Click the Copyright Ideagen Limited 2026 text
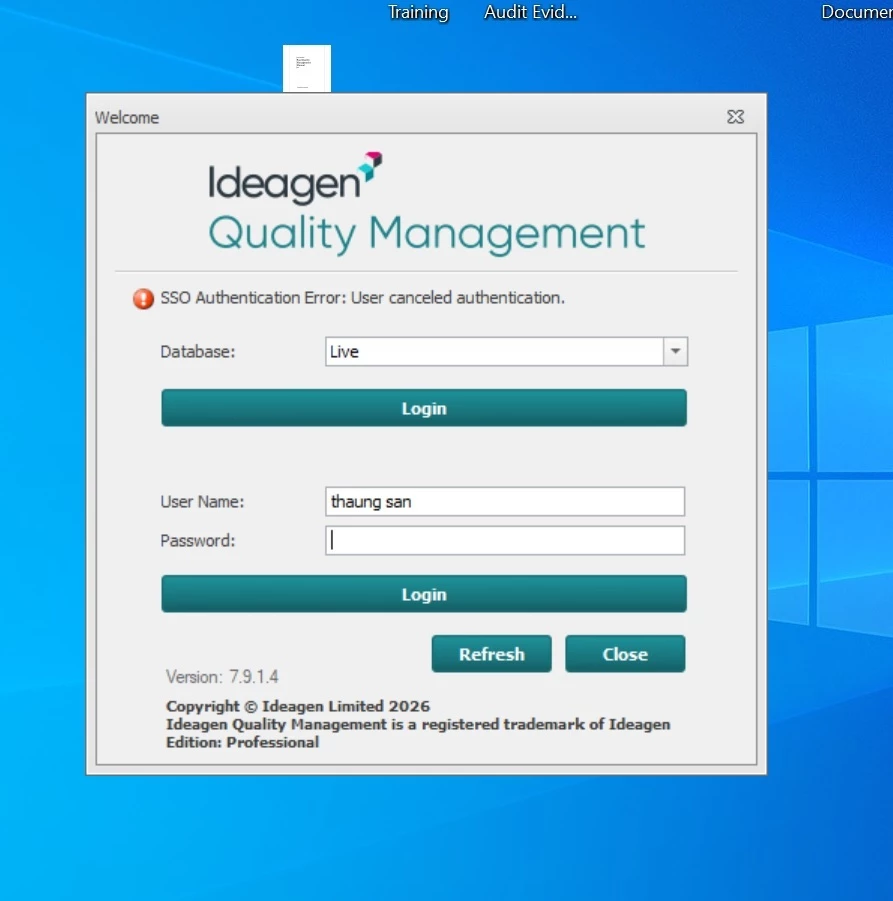Image resolution: width=893 pixels, height=901 pixels. tap(298, 706)
